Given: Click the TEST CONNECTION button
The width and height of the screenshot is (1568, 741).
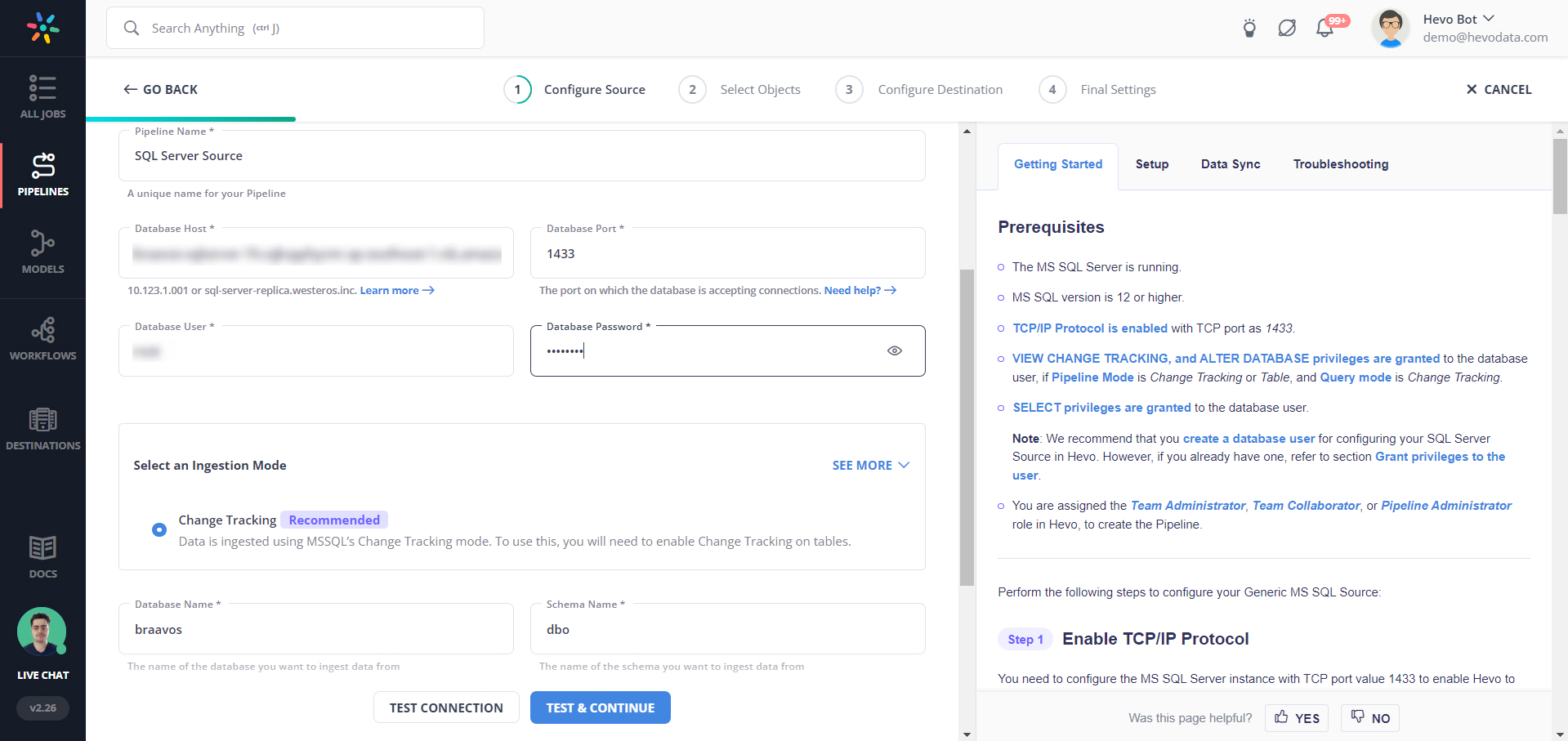Looking at the screenshot, I should coord(446,708).
